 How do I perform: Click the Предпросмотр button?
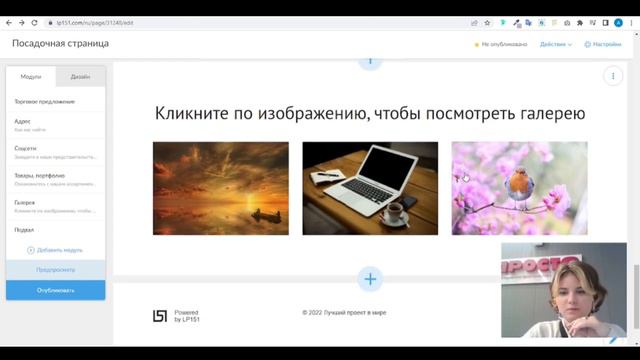pos(56,270)
